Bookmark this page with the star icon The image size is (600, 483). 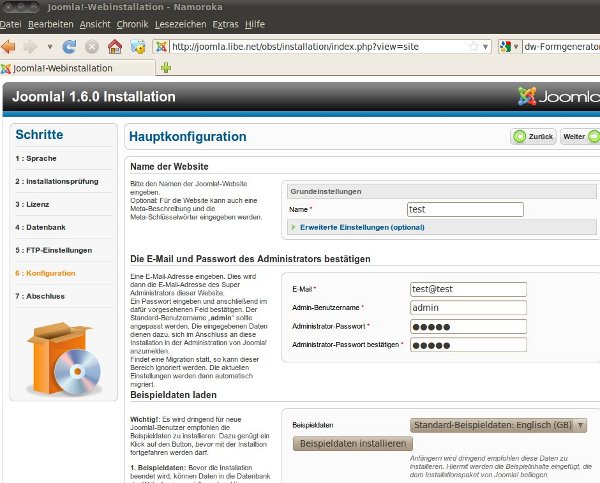tap(473, 47)
